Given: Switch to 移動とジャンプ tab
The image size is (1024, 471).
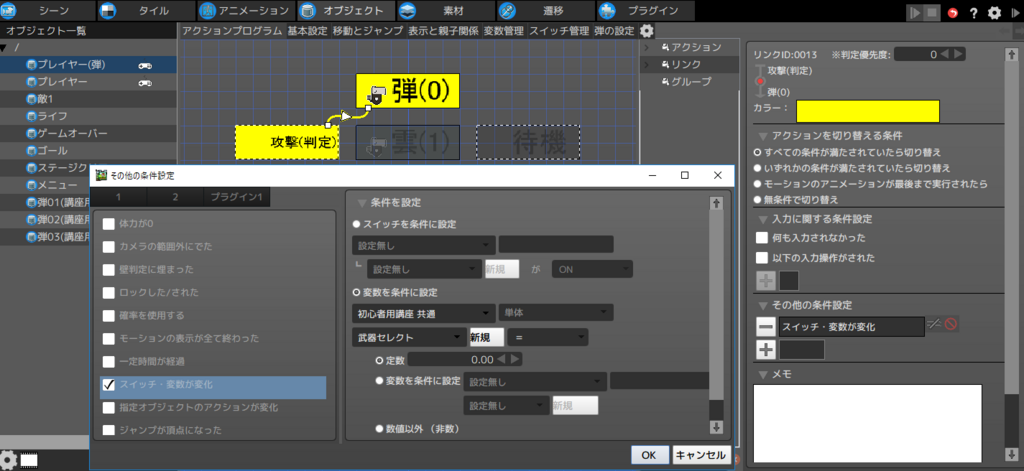Looking at the screenshot, I should click(368, 31).
